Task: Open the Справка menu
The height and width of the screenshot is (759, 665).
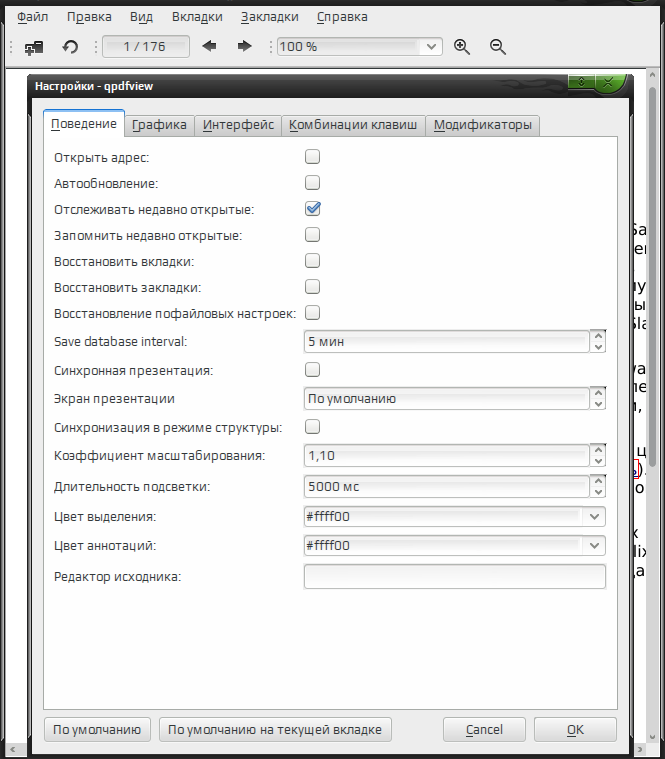Action: 342,17
